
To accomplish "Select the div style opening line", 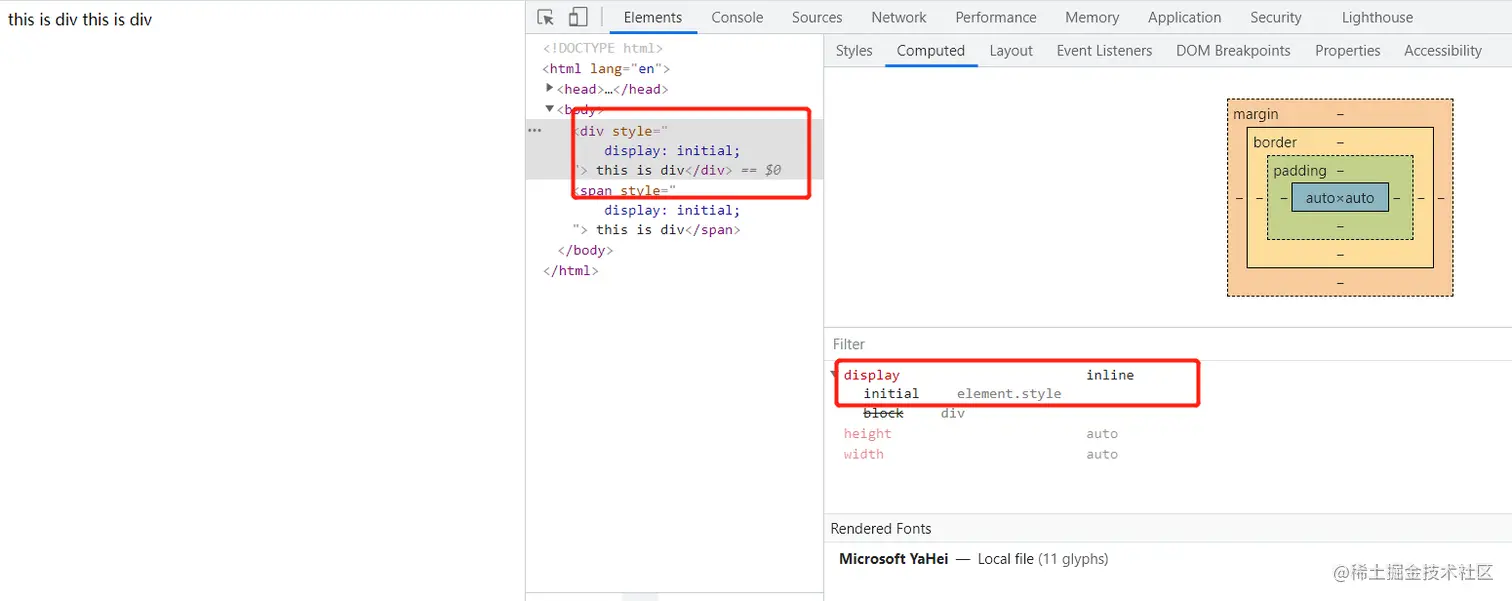I will [620, 130].
